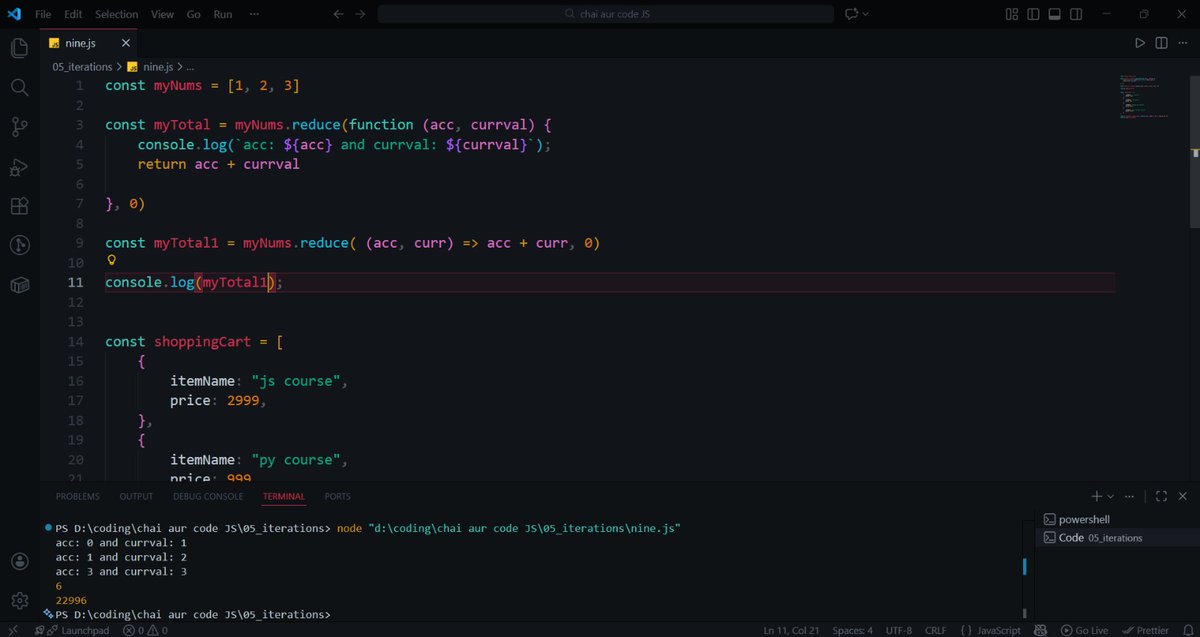Click the Ln 11, Col 21 cursor position indicator

coord(789,630)
